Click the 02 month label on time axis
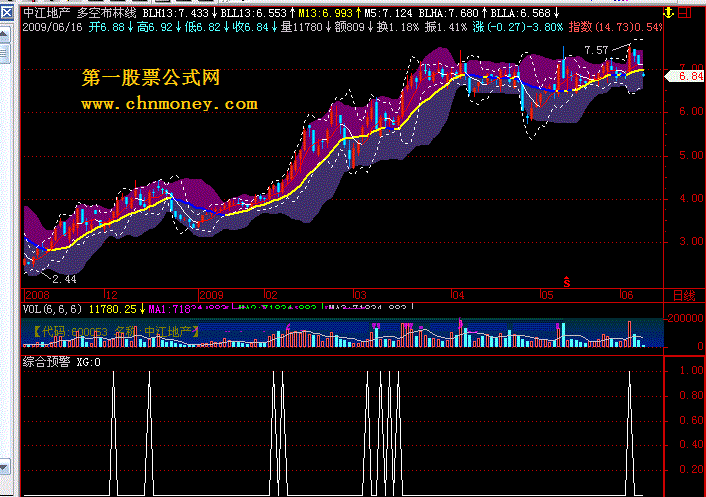 pyautogui.click(x=271, y=295)
